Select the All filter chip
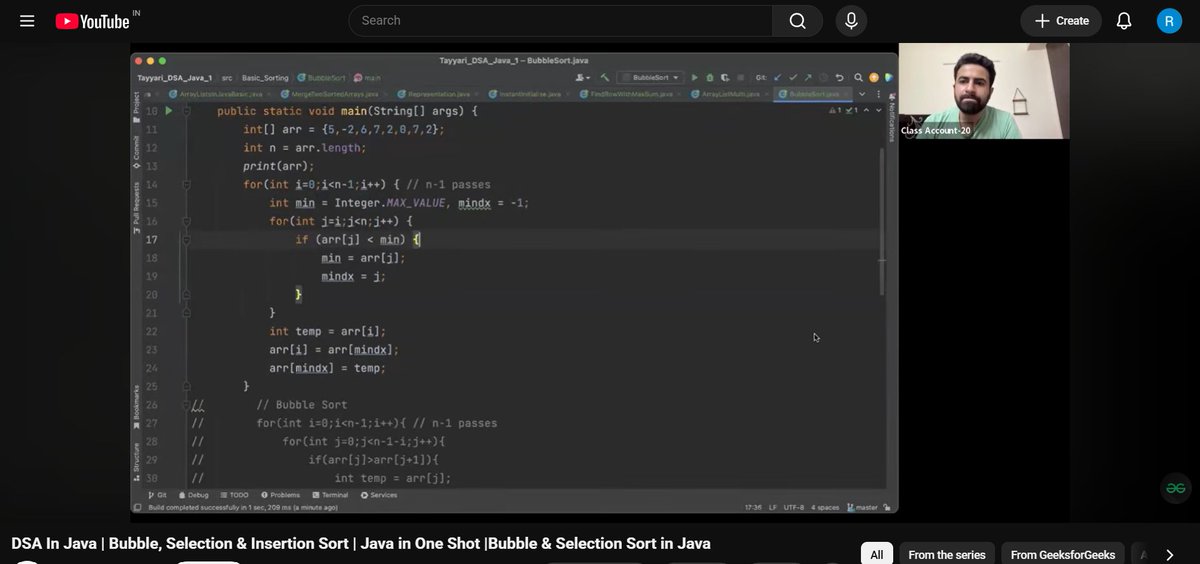 pos(877,554)
